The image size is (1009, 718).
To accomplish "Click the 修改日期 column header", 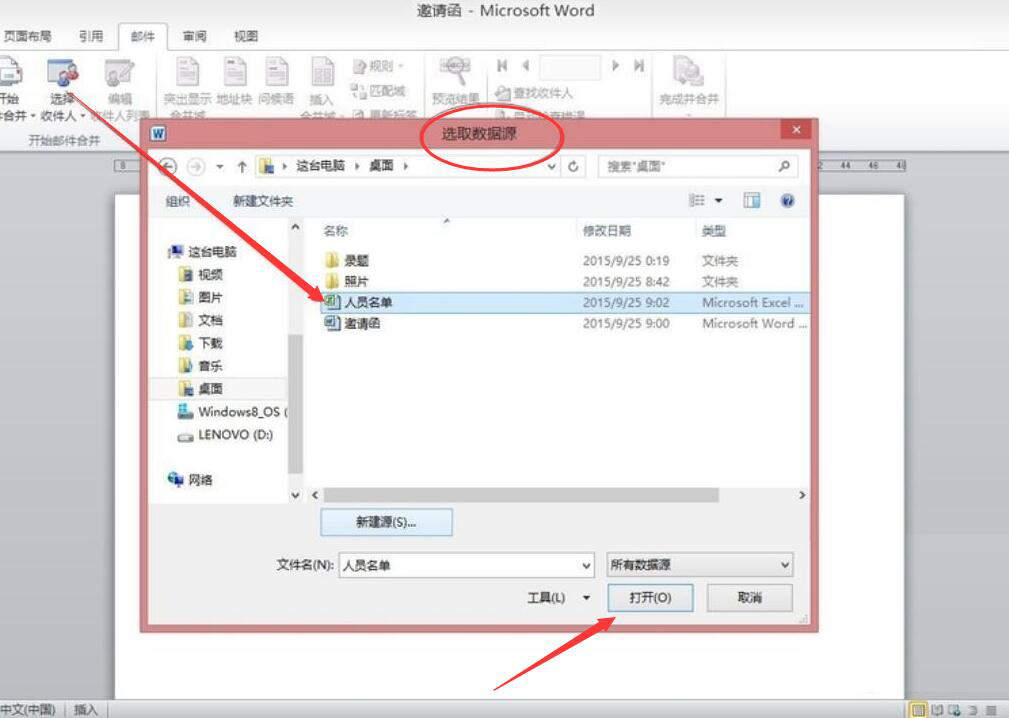I will click(x=606, y=231).
